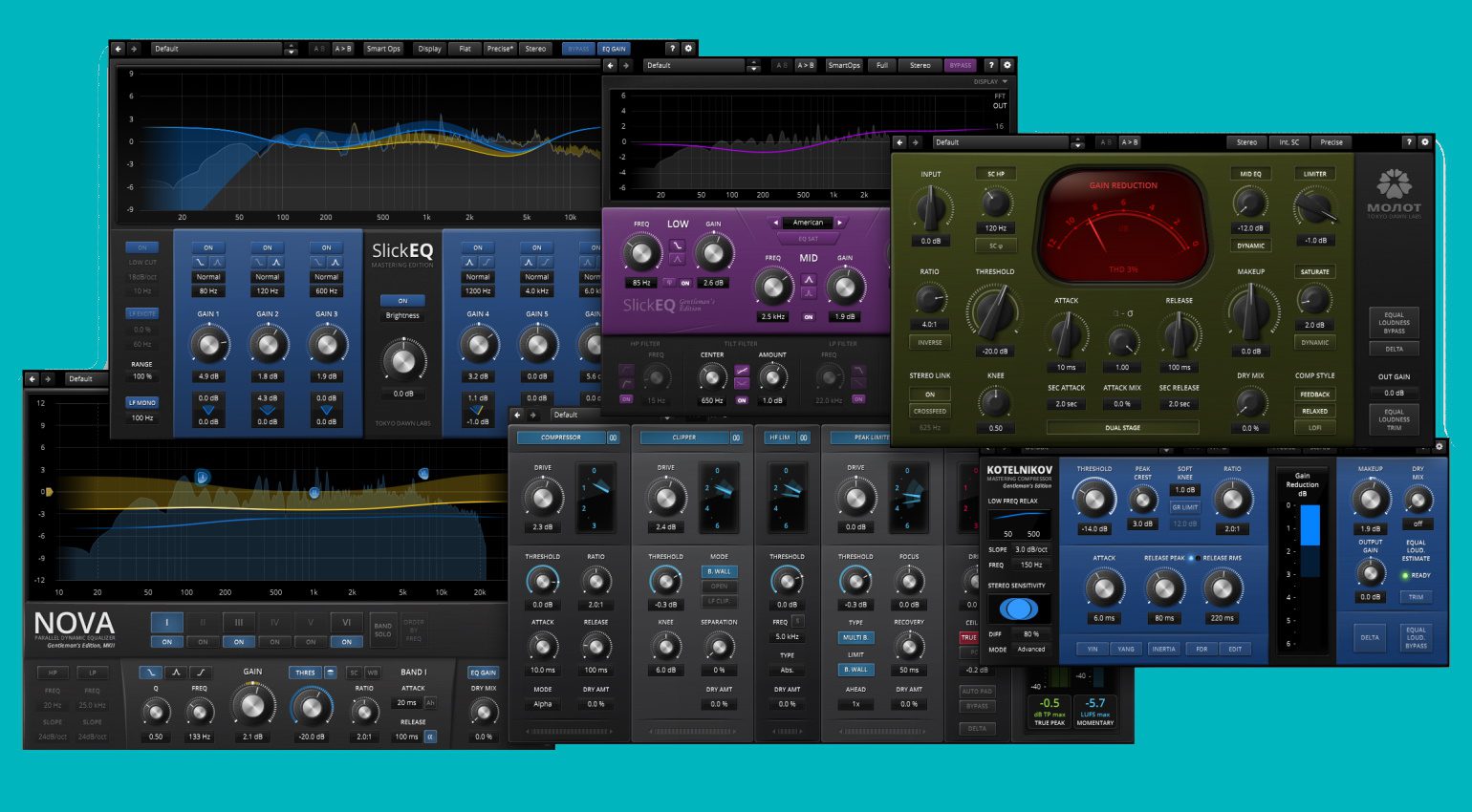This screenshot has width=1472, height=812.
Task: Select low-shelf filter shape in Nova band section
Action: 150,673
